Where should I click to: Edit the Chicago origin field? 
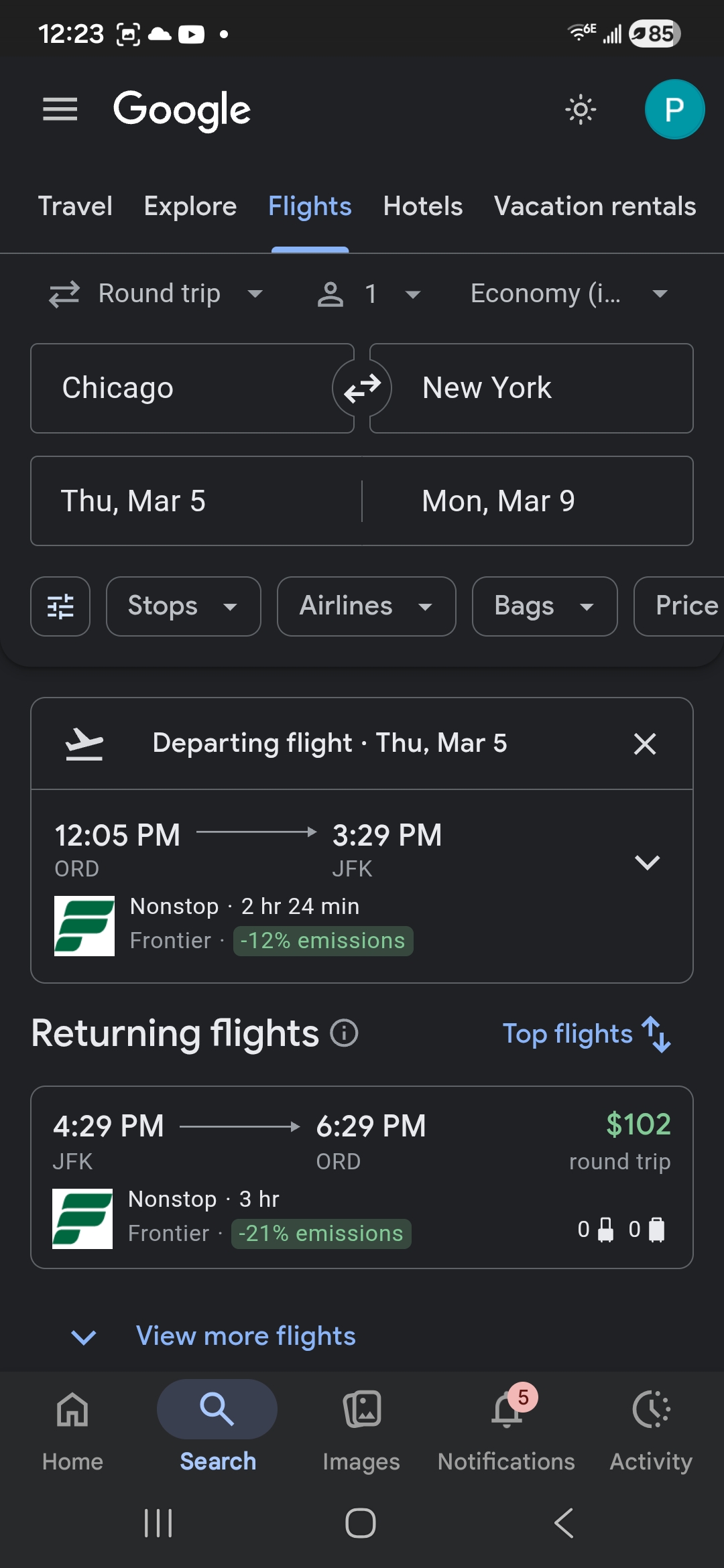tap(192, 388)
